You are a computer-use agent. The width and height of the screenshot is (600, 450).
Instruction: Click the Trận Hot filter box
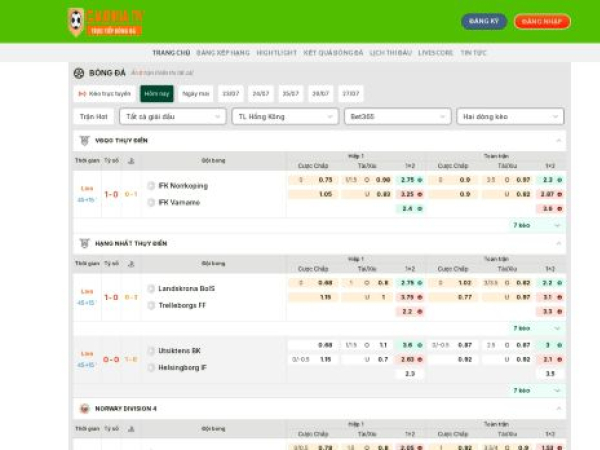(93, 117)
